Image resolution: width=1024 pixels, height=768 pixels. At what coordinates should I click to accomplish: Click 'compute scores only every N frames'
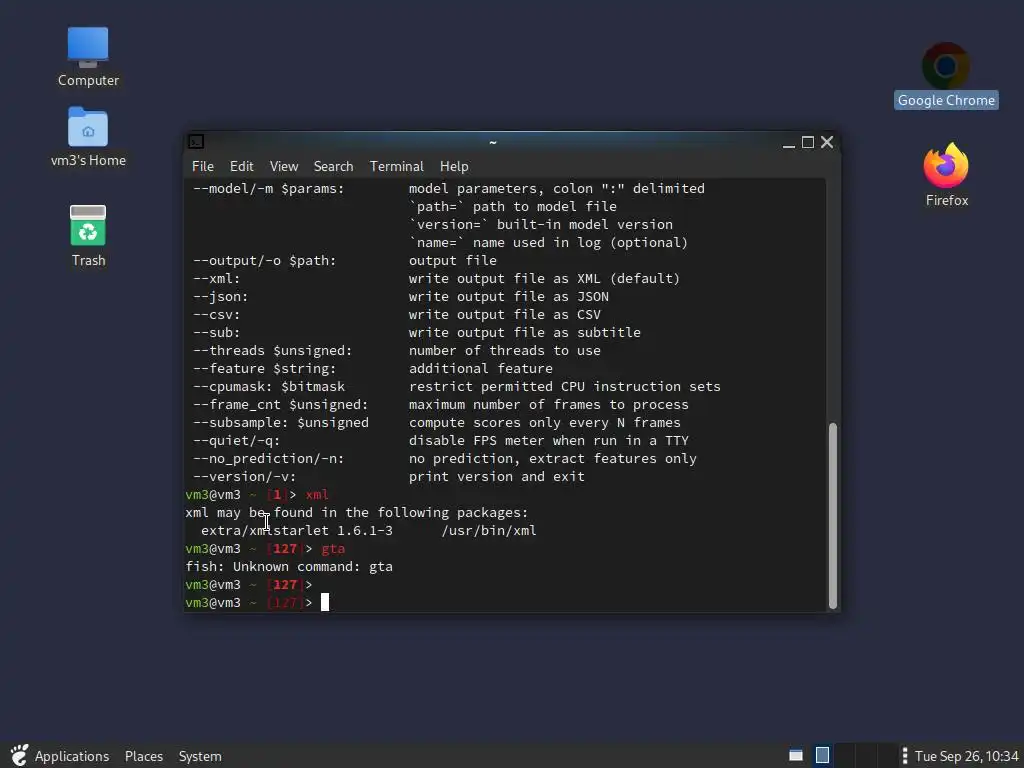pyautogui.click(x=545, y=423)
